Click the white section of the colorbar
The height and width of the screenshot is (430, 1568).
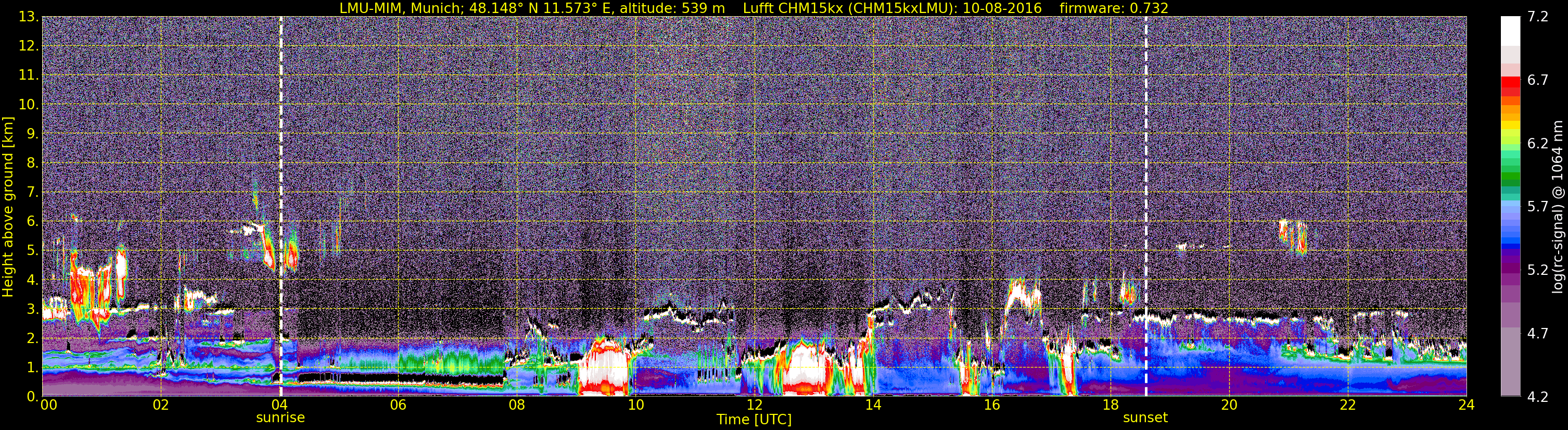click(1510, 31)
